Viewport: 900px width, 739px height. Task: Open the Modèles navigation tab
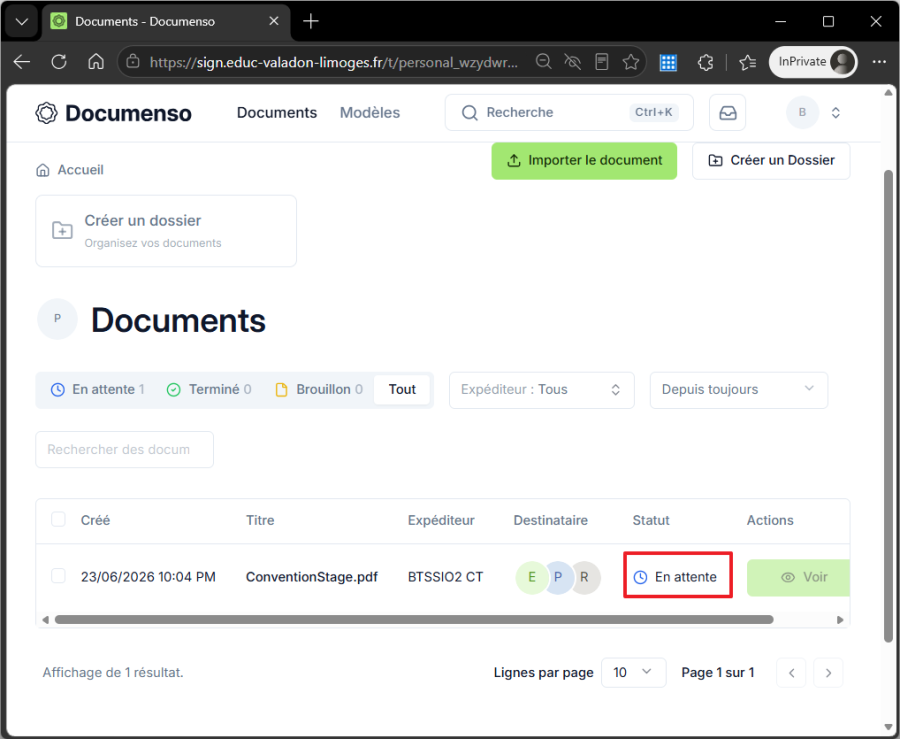(x=370, y=112)
